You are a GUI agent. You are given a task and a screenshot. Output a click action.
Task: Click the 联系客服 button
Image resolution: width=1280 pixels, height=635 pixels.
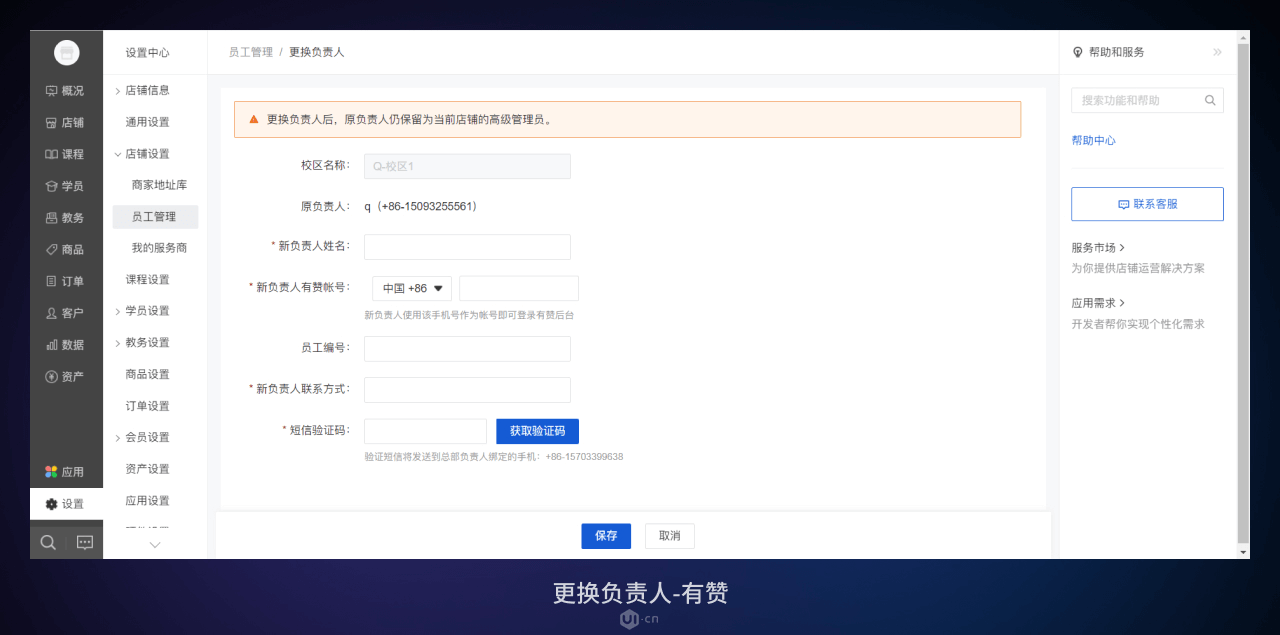[1147, 204]
